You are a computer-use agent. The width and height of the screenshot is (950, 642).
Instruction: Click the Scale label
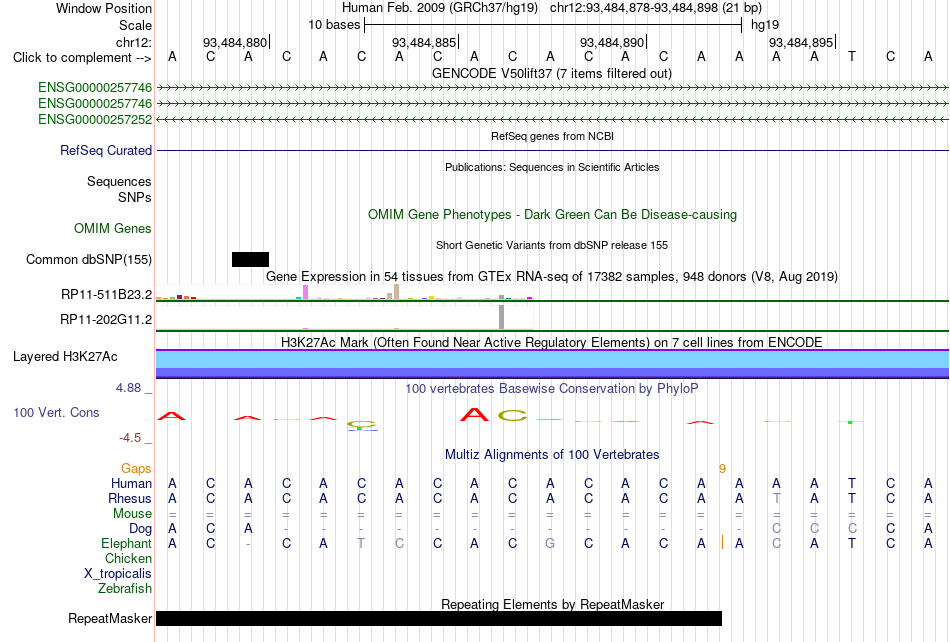click(135, 25)
